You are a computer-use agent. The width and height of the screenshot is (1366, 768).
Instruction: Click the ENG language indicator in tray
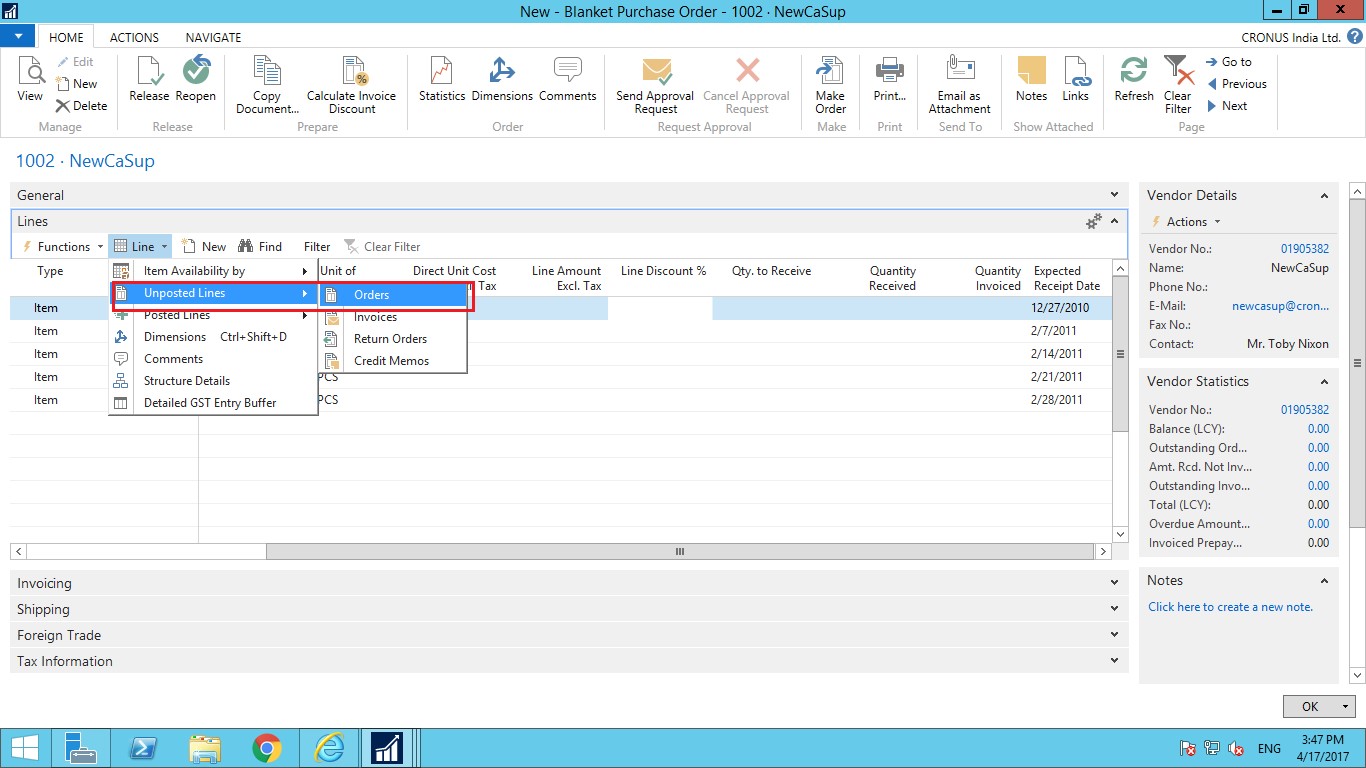(x=1269, y=748)
